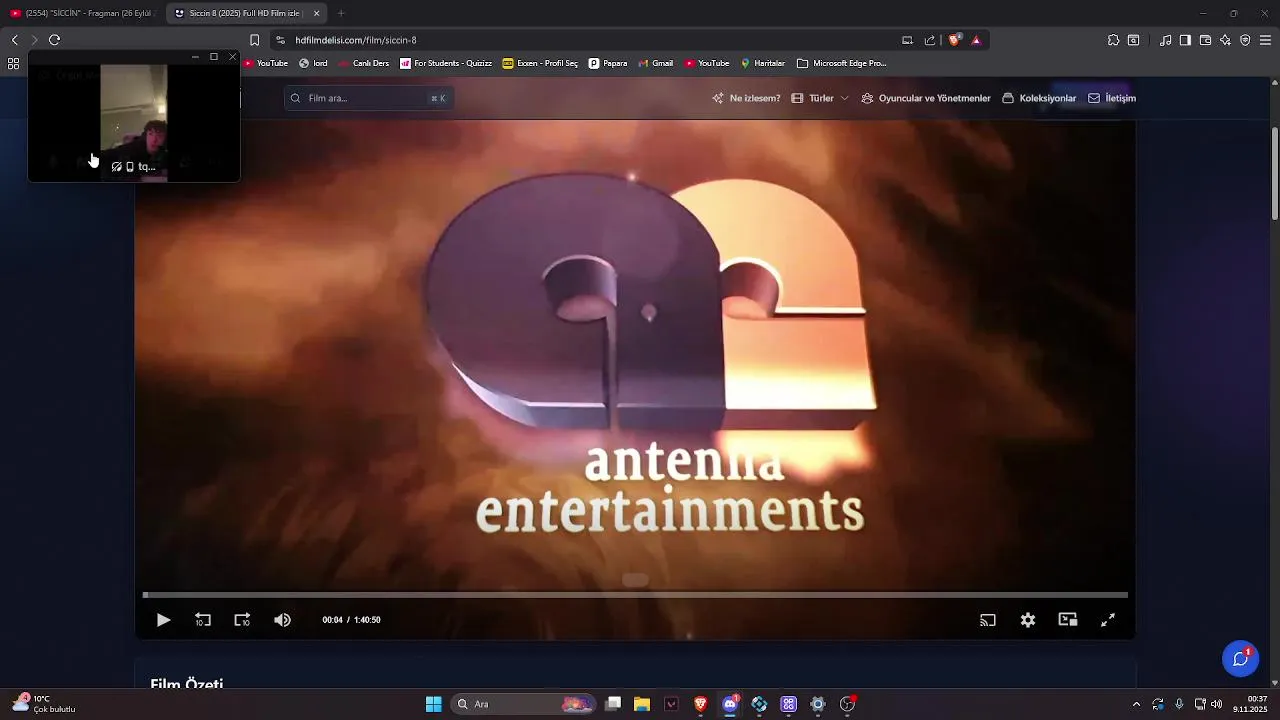This screenshot has height=720, width=1280.
Task: Open Discord from the taskbar
Action: pos(730,704)
